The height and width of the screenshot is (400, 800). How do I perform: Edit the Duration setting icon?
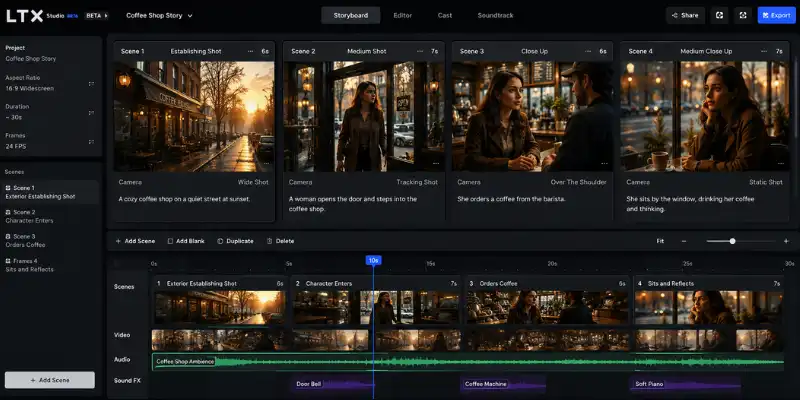[x=91, y=112]
